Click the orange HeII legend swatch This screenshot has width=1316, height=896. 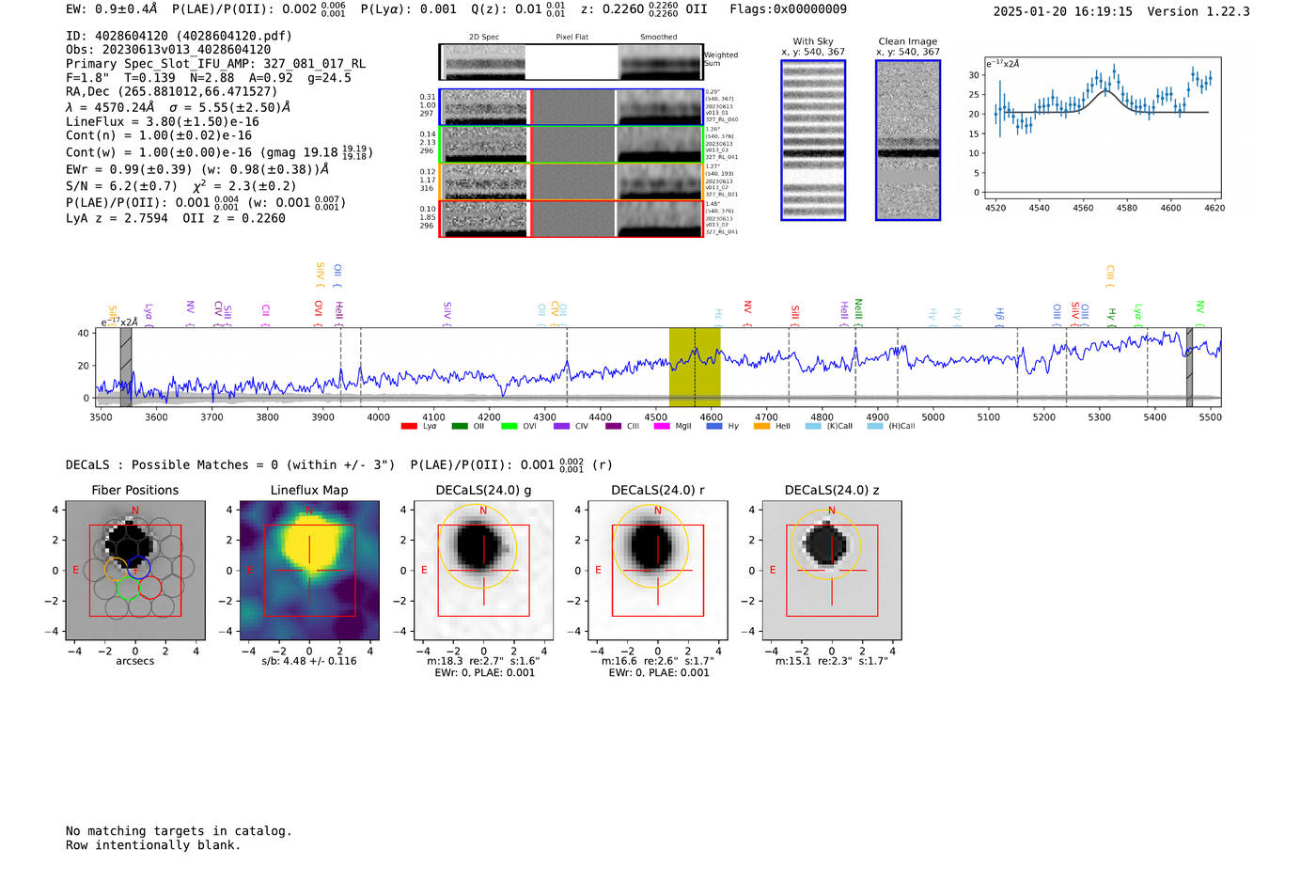[x=761, y=426]
